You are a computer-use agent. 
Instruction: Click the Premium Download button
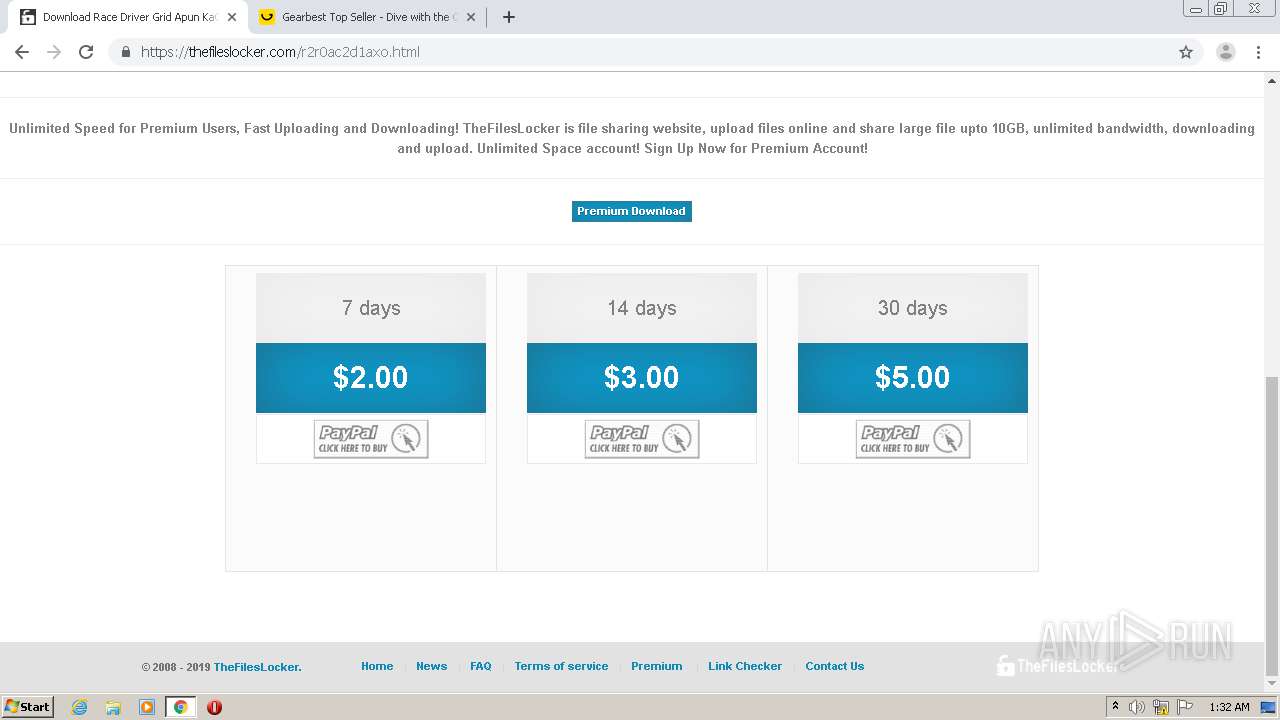[x=631, y=211]
